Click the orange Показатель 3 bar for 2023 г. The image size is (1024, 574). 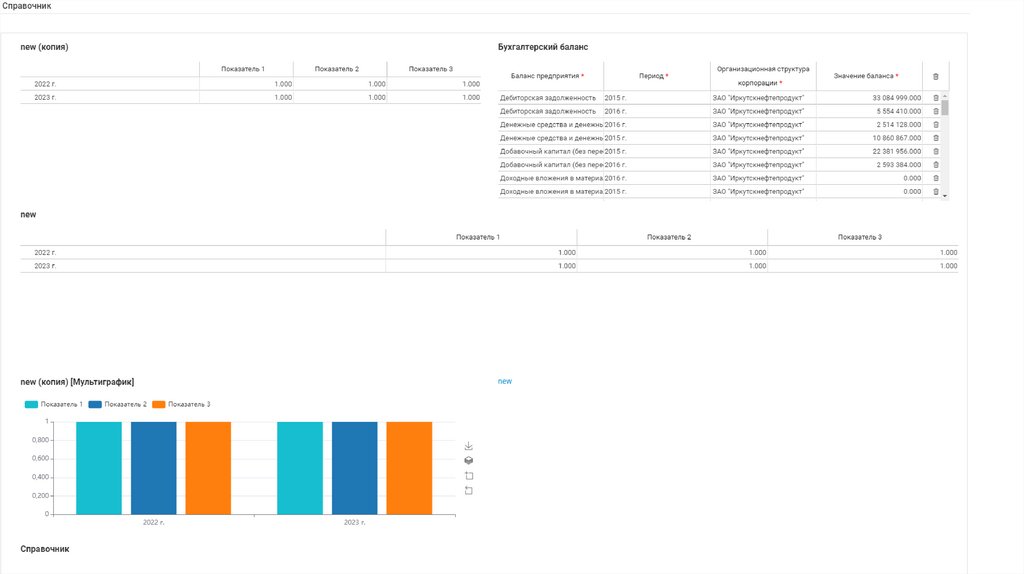[409, 468]
